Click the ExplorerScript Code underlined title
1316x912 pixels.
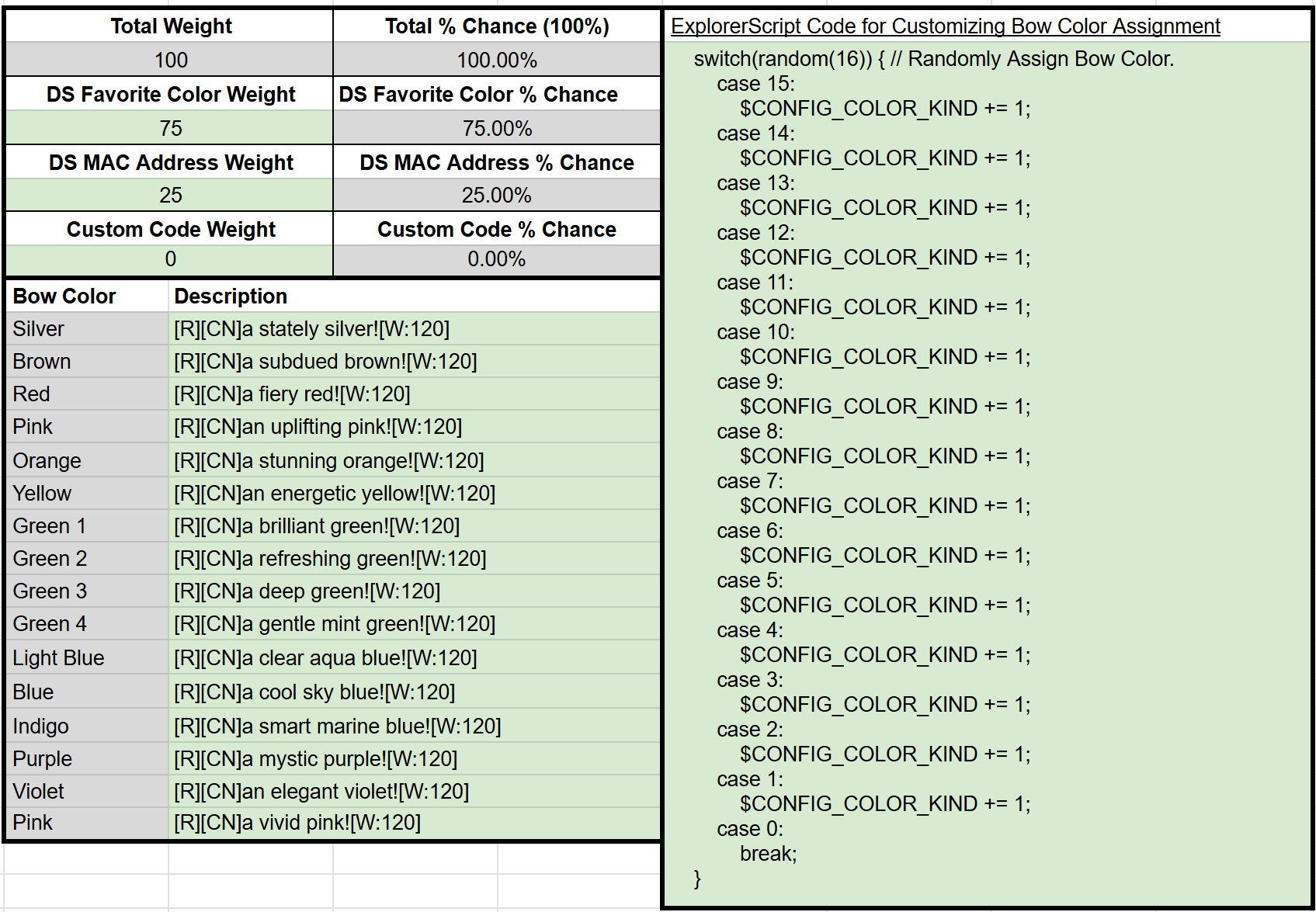[x=945, y=26]
